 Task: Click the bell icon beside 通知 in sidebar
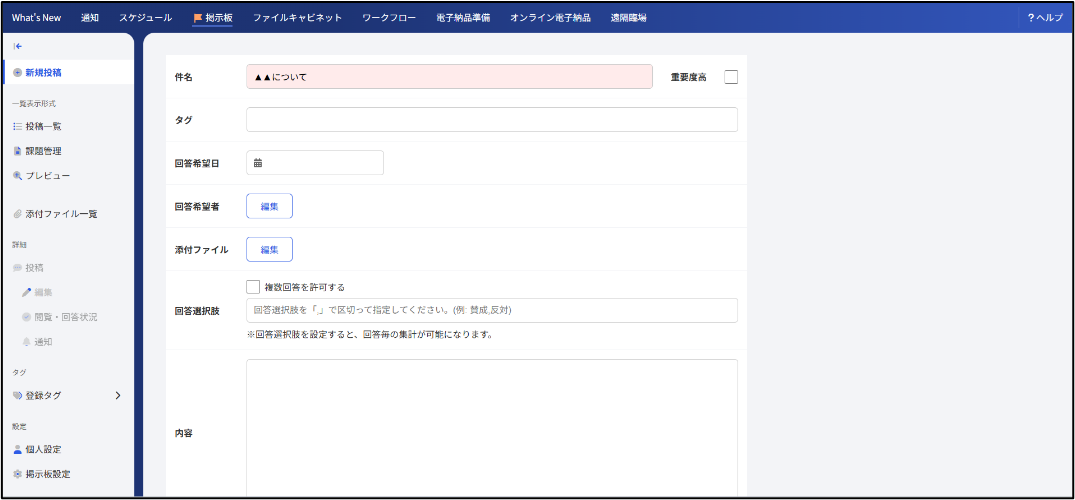[27, 342]
